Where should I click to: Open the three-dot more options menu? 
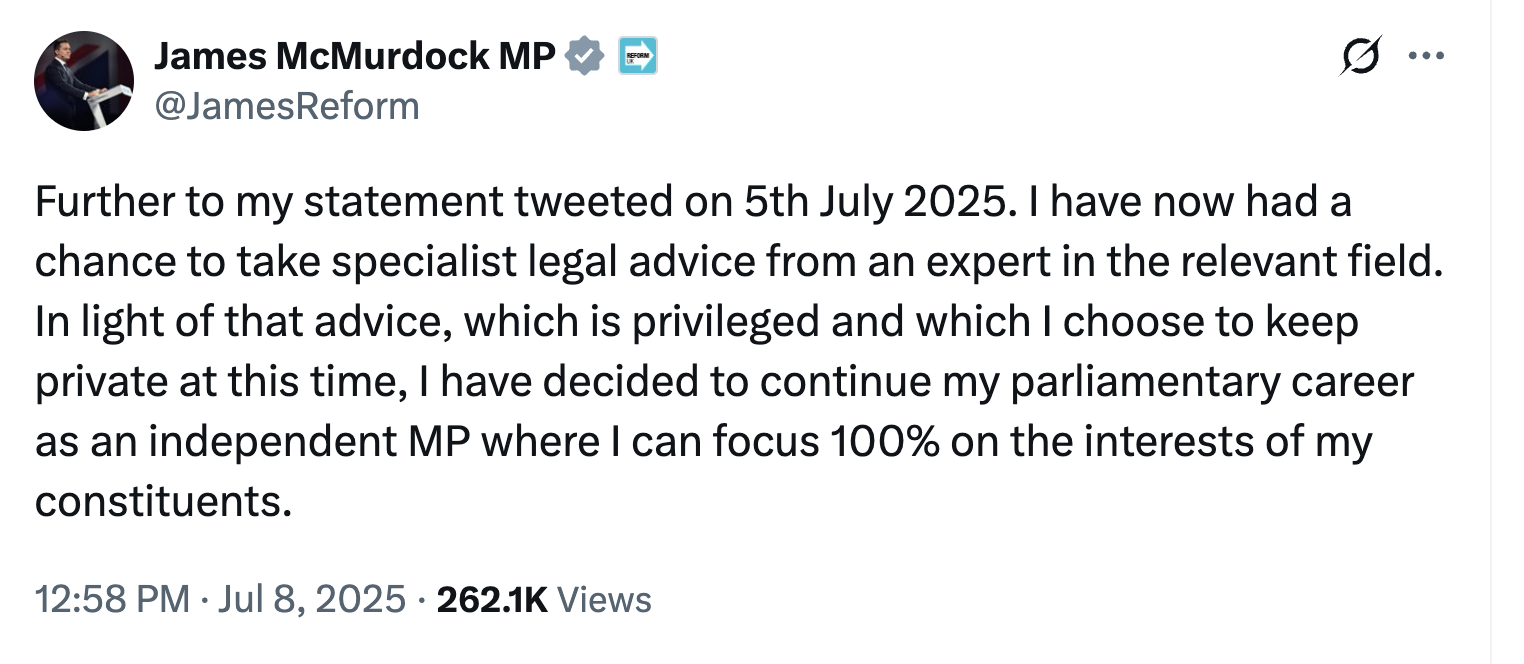coord(1426,56)
